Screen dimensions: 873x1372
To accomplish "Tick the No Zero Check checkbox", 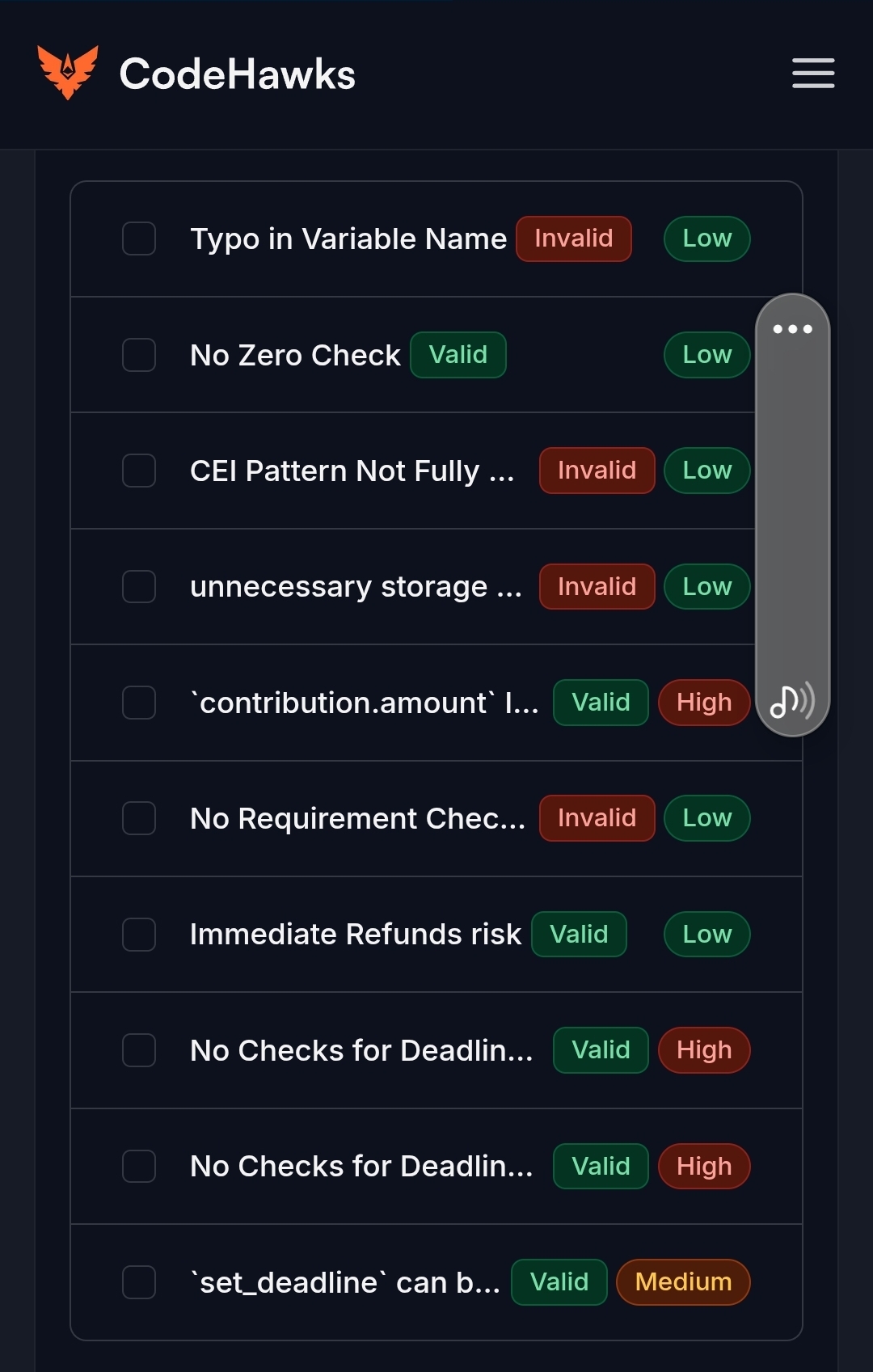I will coord(139,355).
